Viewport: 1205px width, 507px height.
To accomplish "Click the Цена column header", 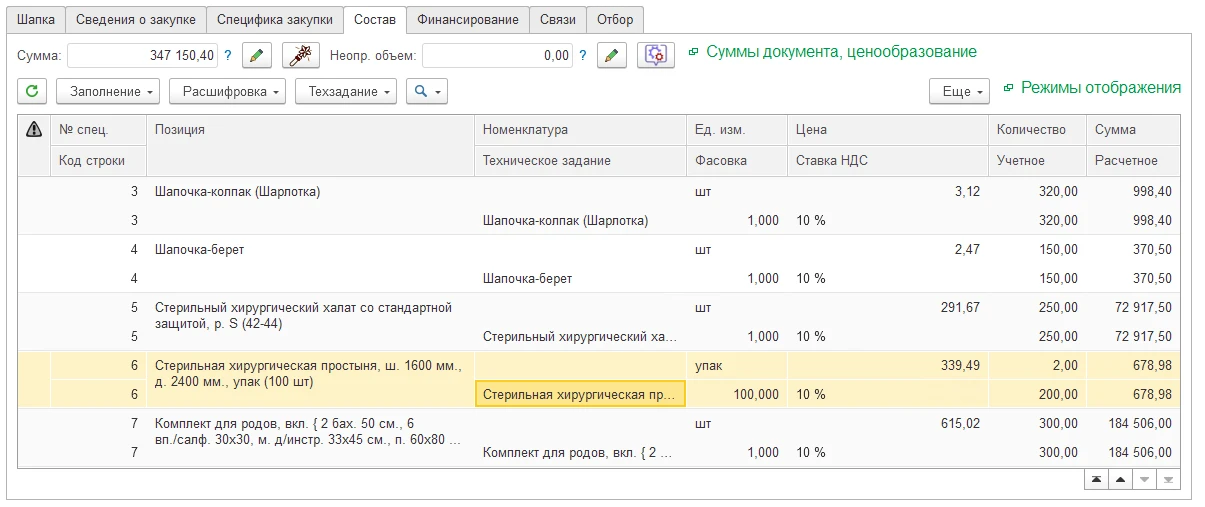I will click(x=887, y=130).
